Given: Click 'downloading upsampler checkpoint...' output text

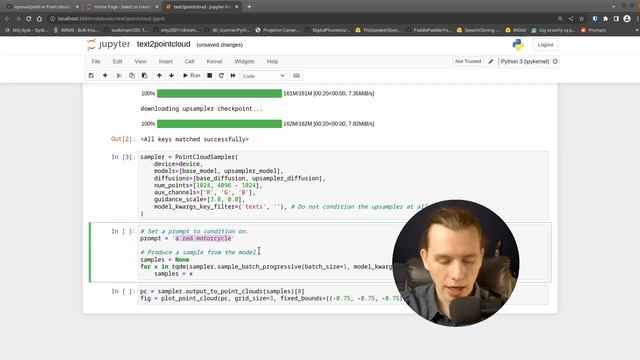Looking at the screenshot, I should tap(202, 109).
